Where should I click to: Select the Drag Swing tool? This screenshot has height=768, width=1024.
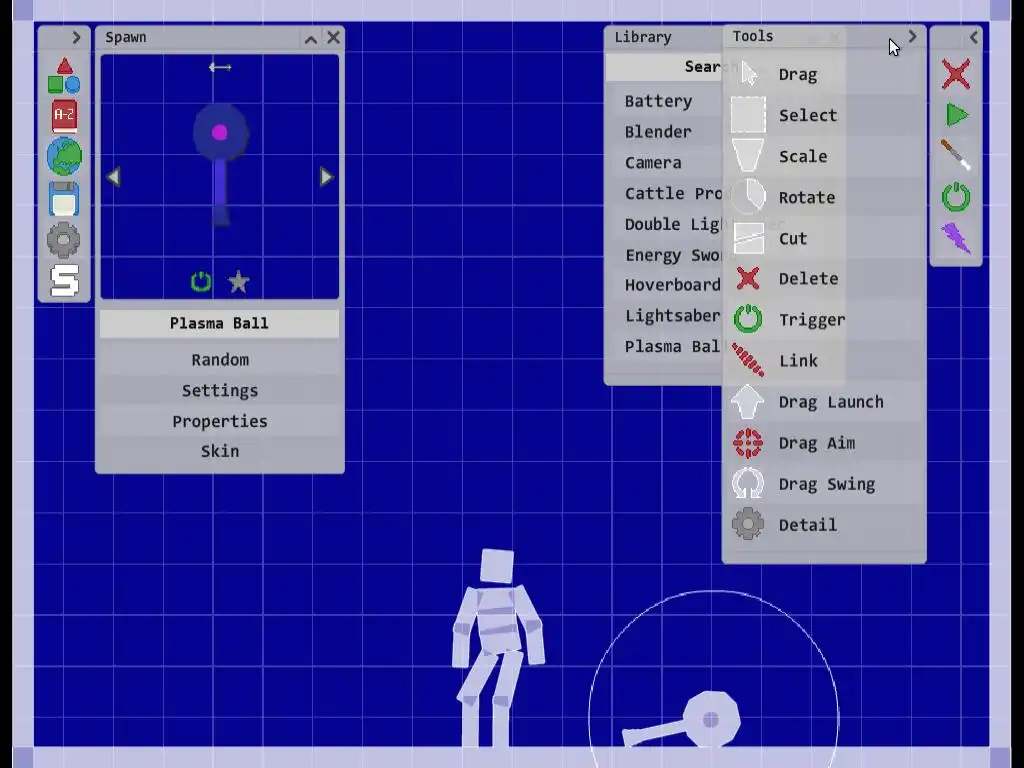click(x=824, y=485)
